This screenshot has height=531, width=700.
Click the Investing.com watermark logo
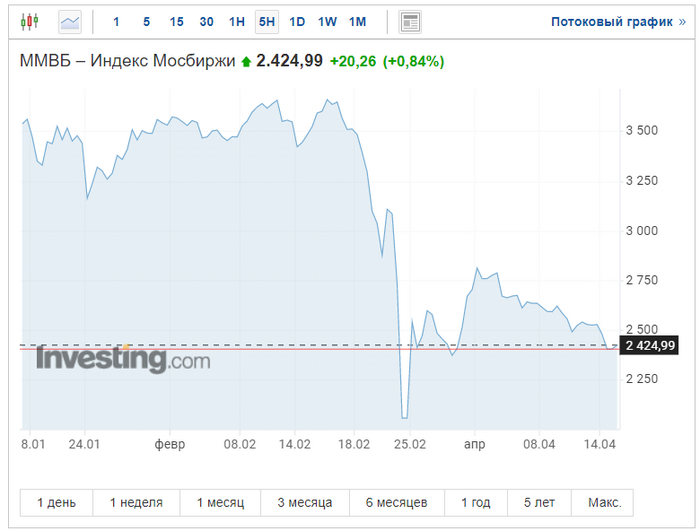click(123, 359)
